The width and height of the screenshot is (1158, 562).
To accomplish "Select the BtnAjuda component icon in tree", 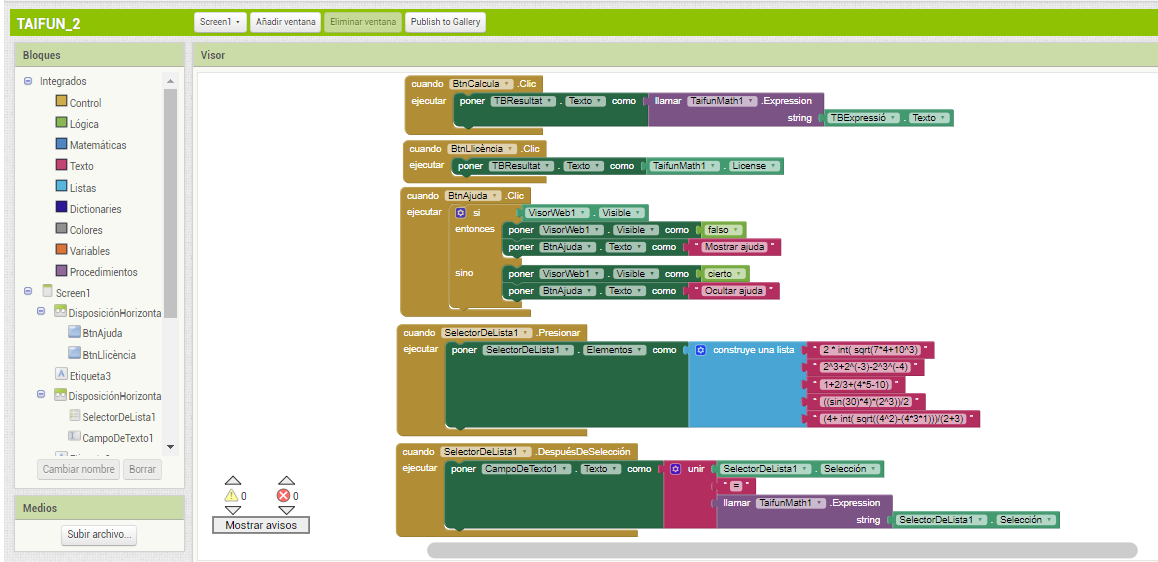I will point(75,333).
